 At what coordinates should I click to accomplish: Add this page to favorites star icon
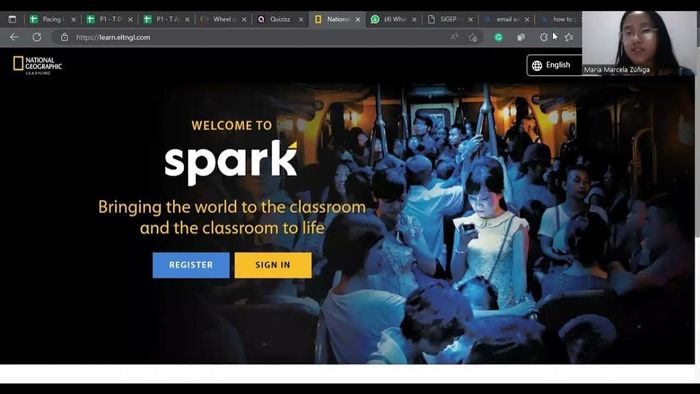[473, 37]
